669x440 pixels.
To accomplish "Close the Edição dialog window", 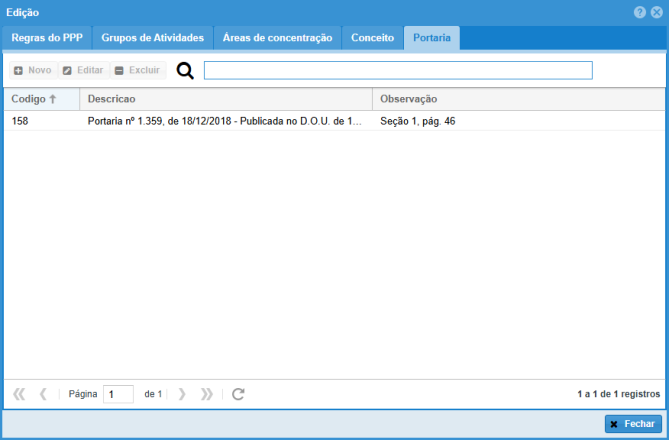I will [x=656, y=11].
